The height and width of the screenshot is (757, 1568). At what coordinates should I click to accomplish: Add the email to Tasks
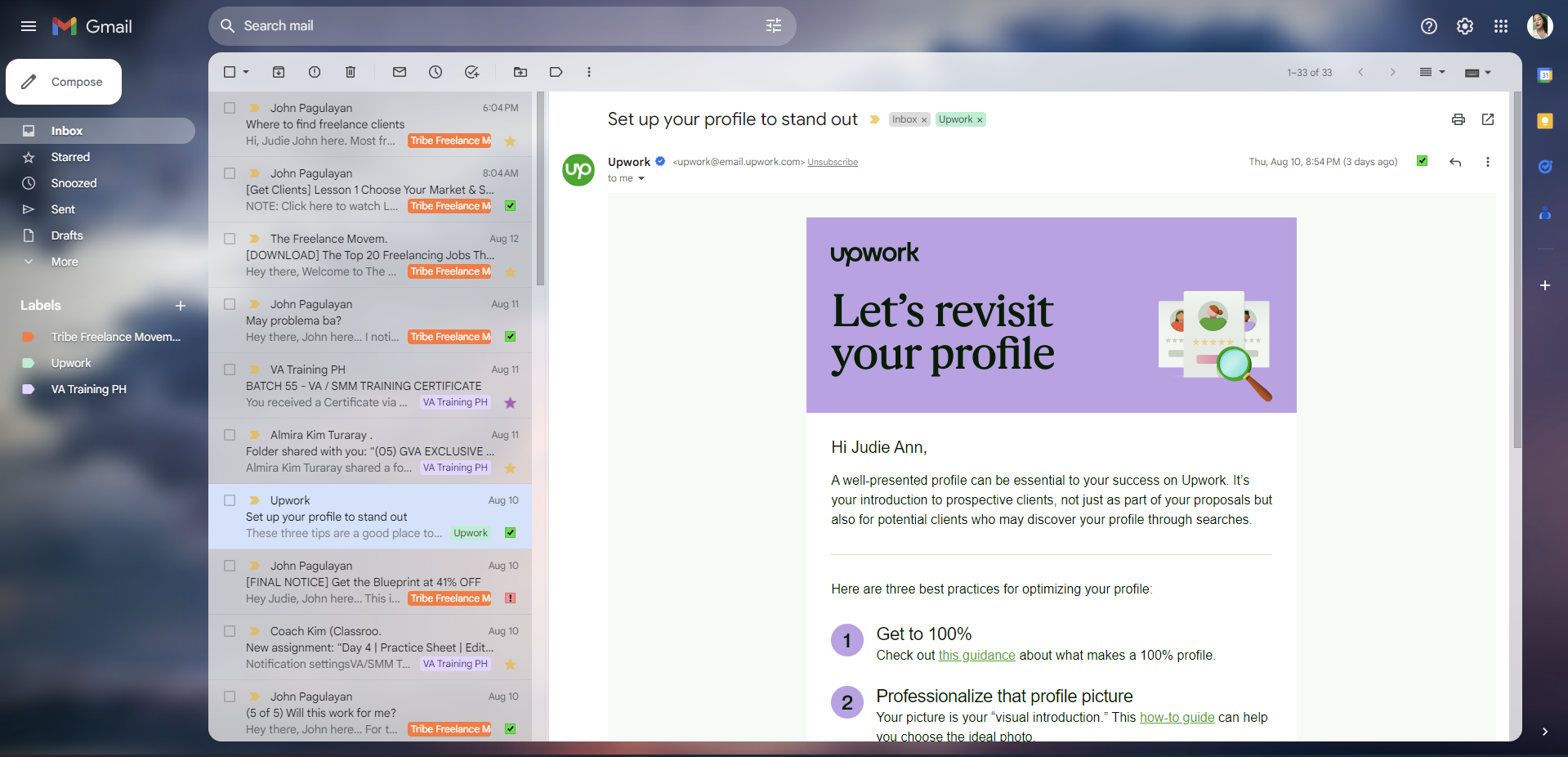(x=471, y=72)
